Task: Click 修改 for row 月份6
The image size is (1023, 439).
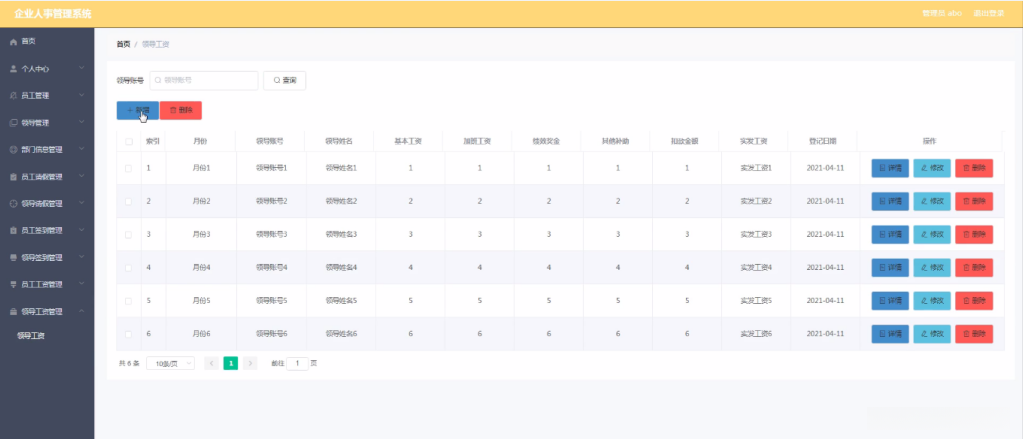Action: pyautogui.click(x=932, y=334)
